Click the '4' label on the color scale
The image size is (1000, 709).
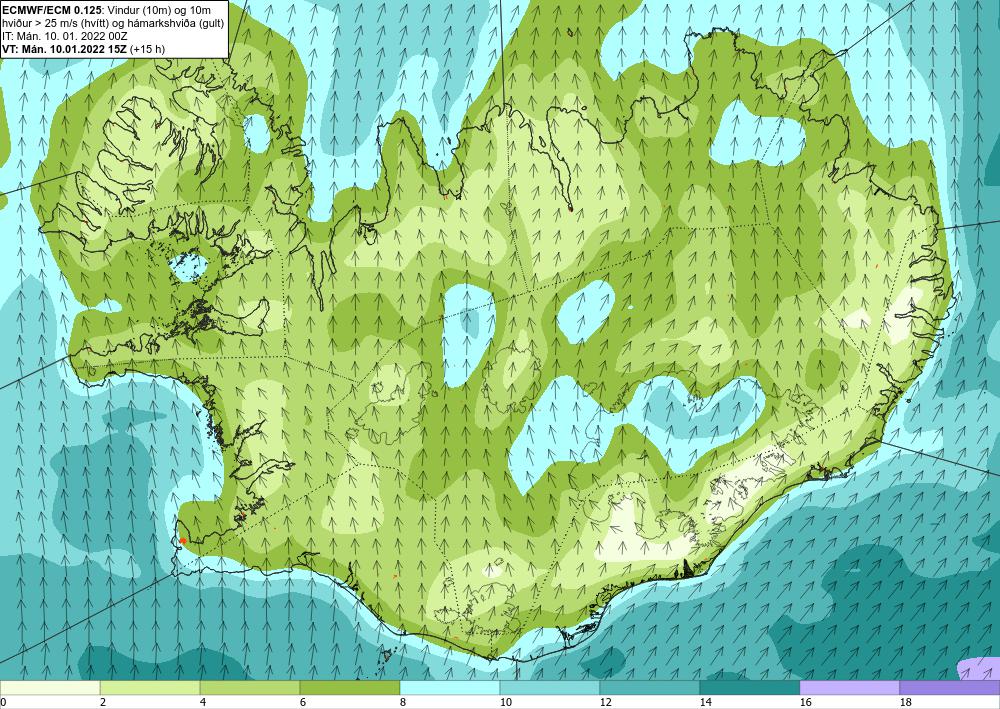click(x=203, y=703)
